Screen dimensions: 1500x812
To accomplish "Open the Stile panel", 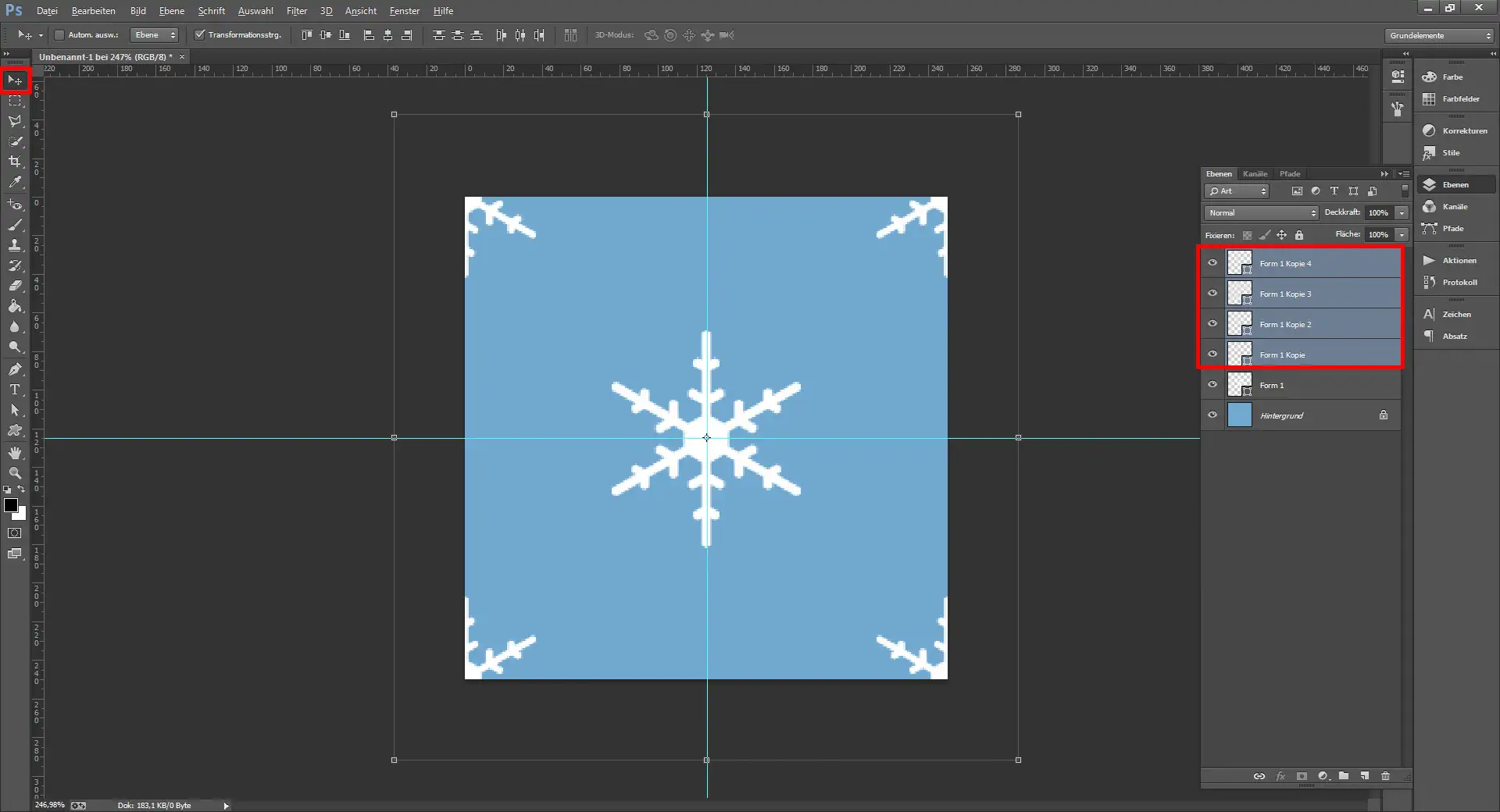I will point(1451,152).
